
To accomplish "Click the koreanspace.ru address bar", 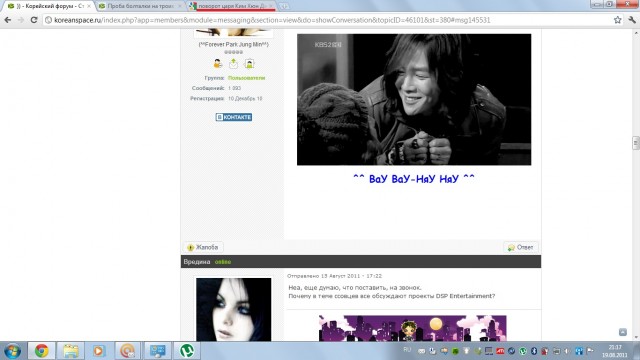I will point(327,20).
